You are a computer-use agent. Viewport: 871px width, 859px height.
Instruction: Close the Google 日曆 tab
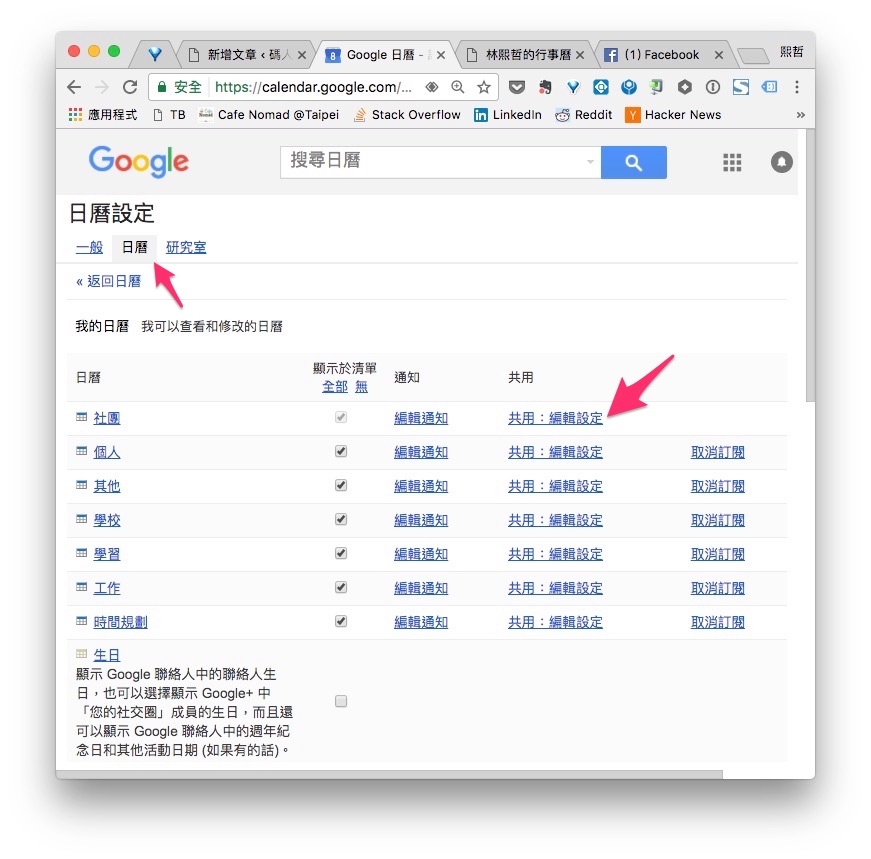tap(440, 55)
